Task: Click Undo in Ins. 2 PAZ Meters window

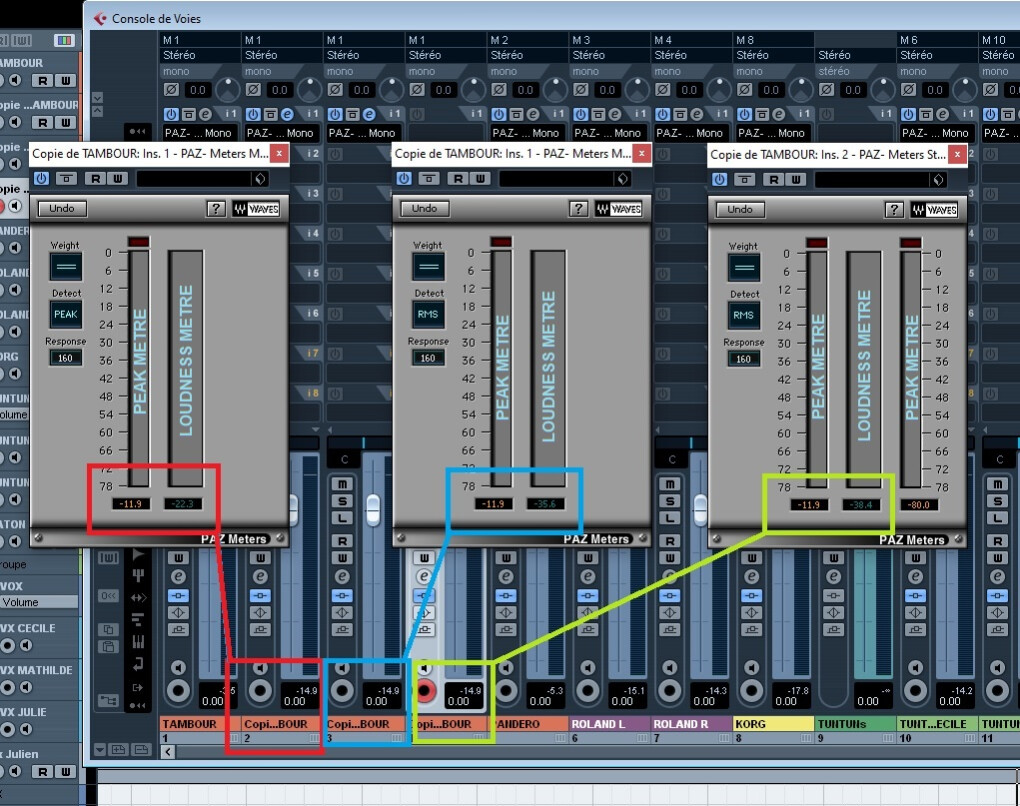Action: click(740, 209)
